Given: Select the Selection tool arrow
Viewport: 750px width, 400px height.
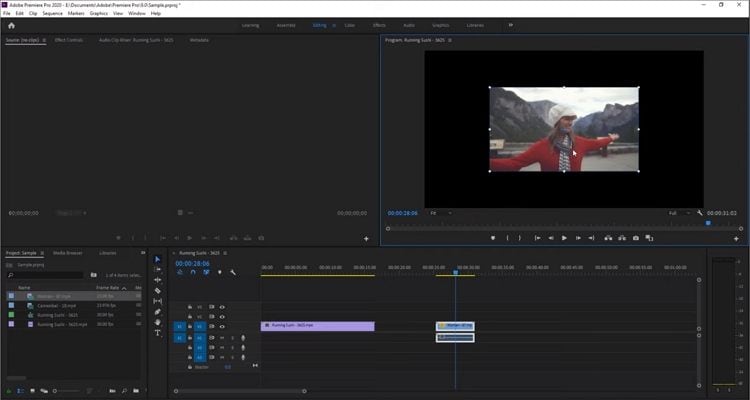Looking at the screenshot, I should [157, 259].
